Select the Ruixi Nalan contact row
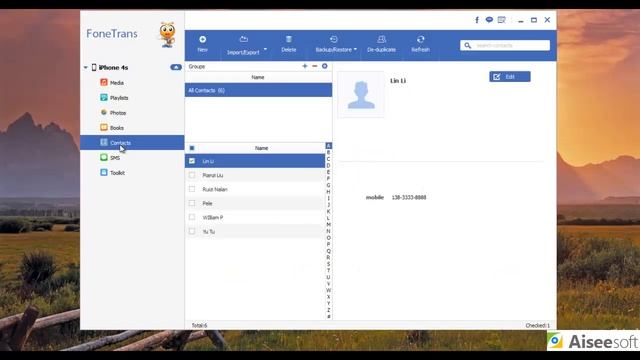The height and width of the screenshot is (360, 640). pyautogui.click(x=255, y=189)
